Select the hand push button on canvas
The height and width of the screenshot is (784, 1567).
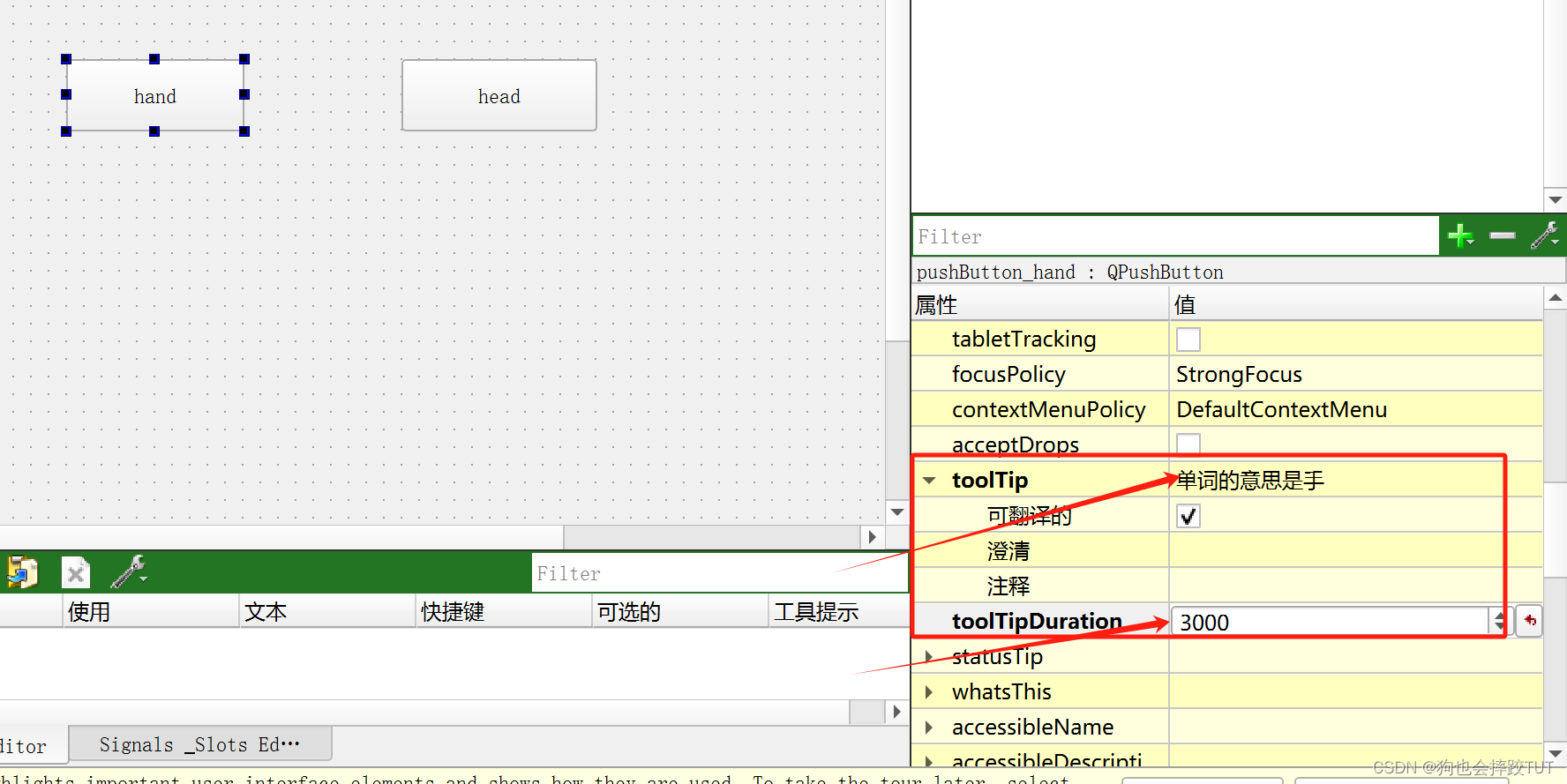pyautogui.click(x=155, y=95)
